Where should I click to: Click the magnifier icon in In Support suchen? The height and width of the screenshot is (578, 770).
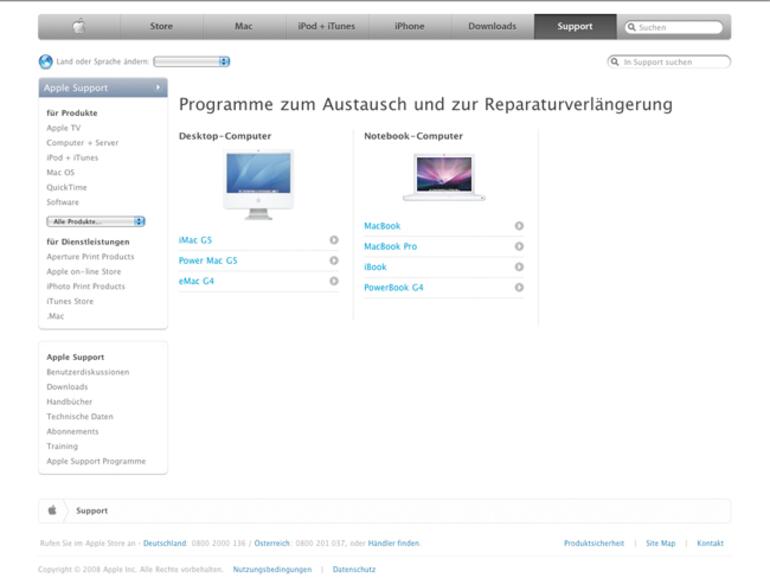click(614, 62)
